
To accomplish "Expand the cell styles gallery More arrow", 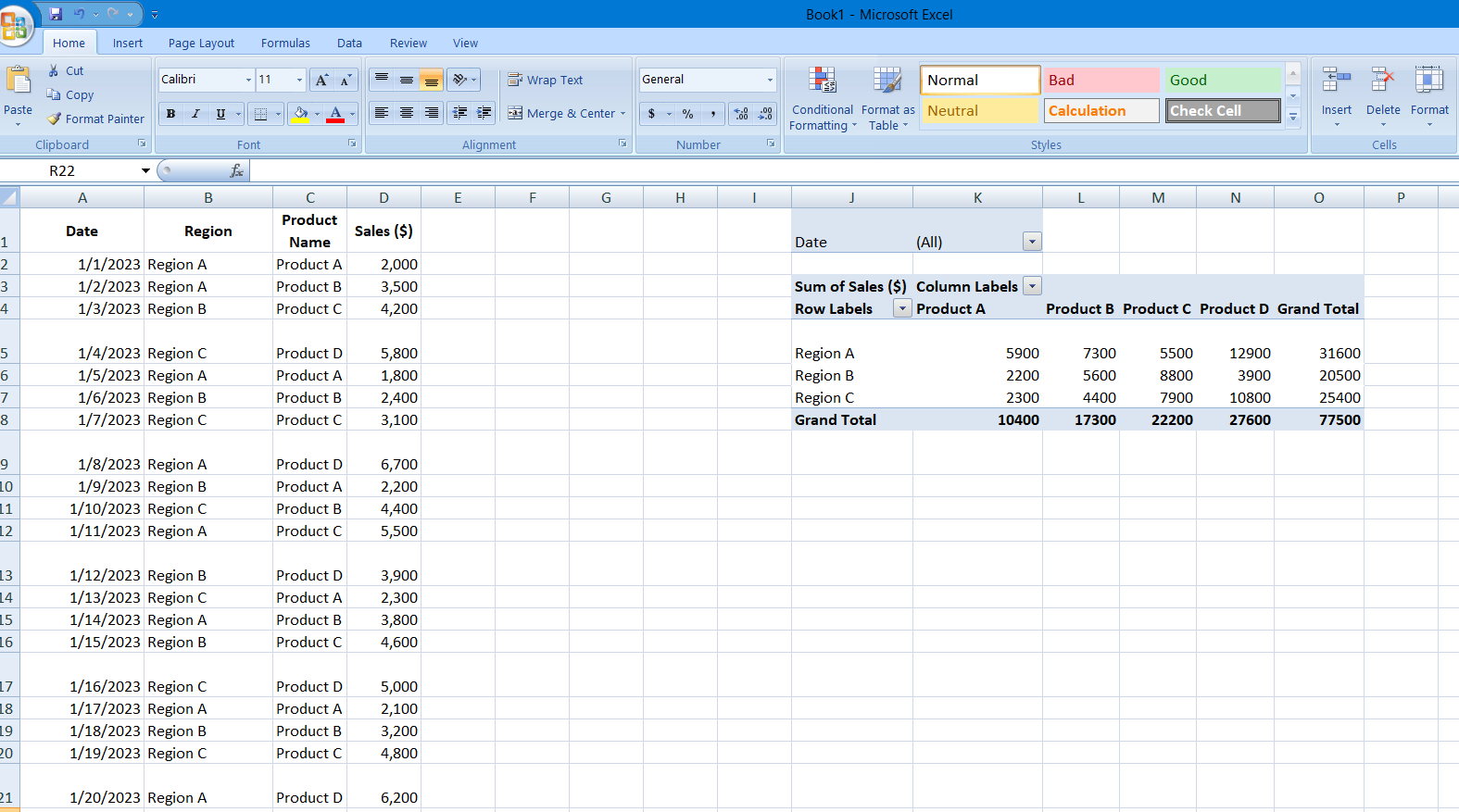I will (x=1293, y=117).
